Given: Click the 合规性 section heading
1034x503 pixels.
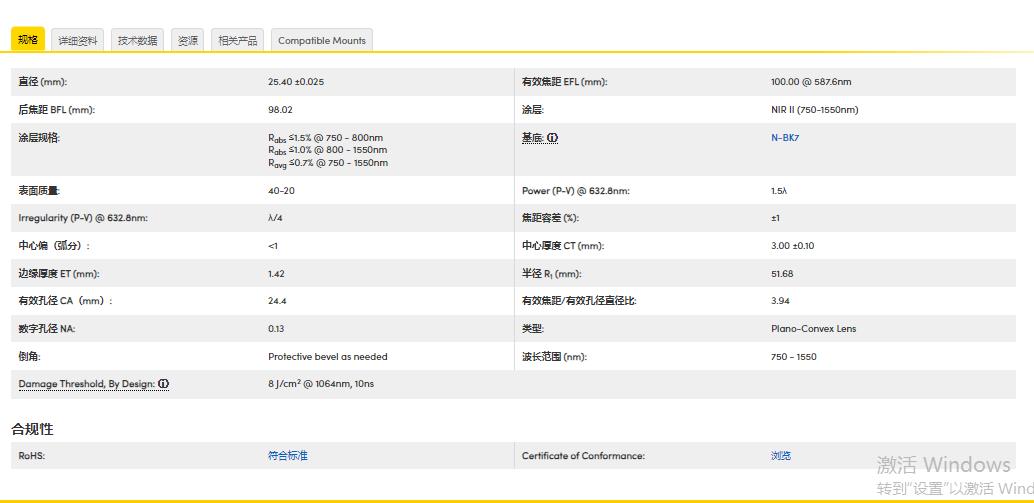Looking at the screenshot, I should coord(32,429).
